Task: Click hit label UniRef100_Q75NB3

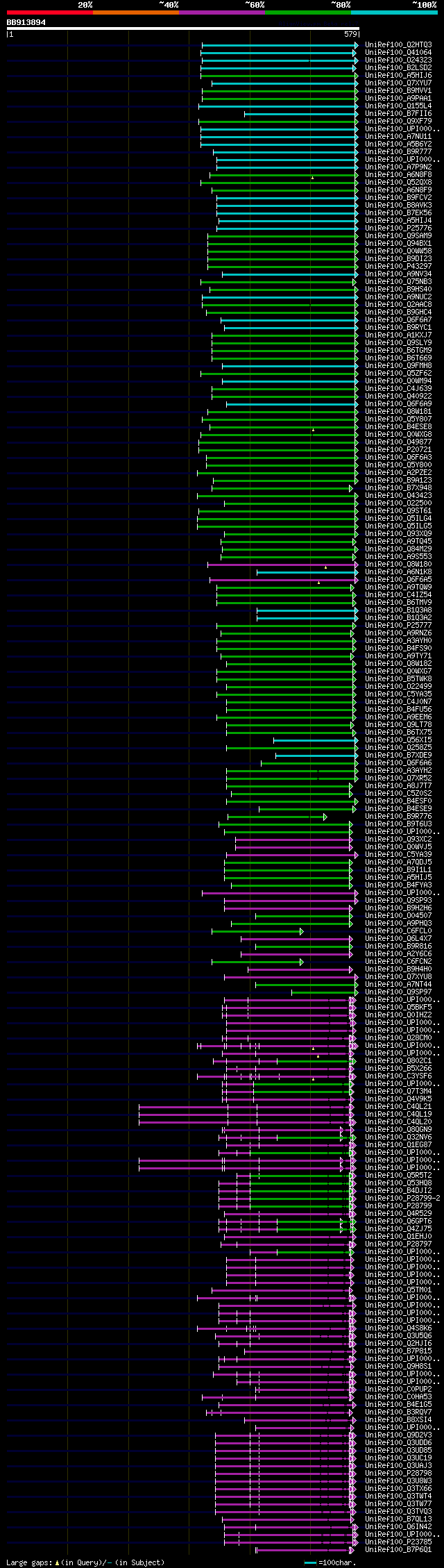Action: tap(398, 281)
